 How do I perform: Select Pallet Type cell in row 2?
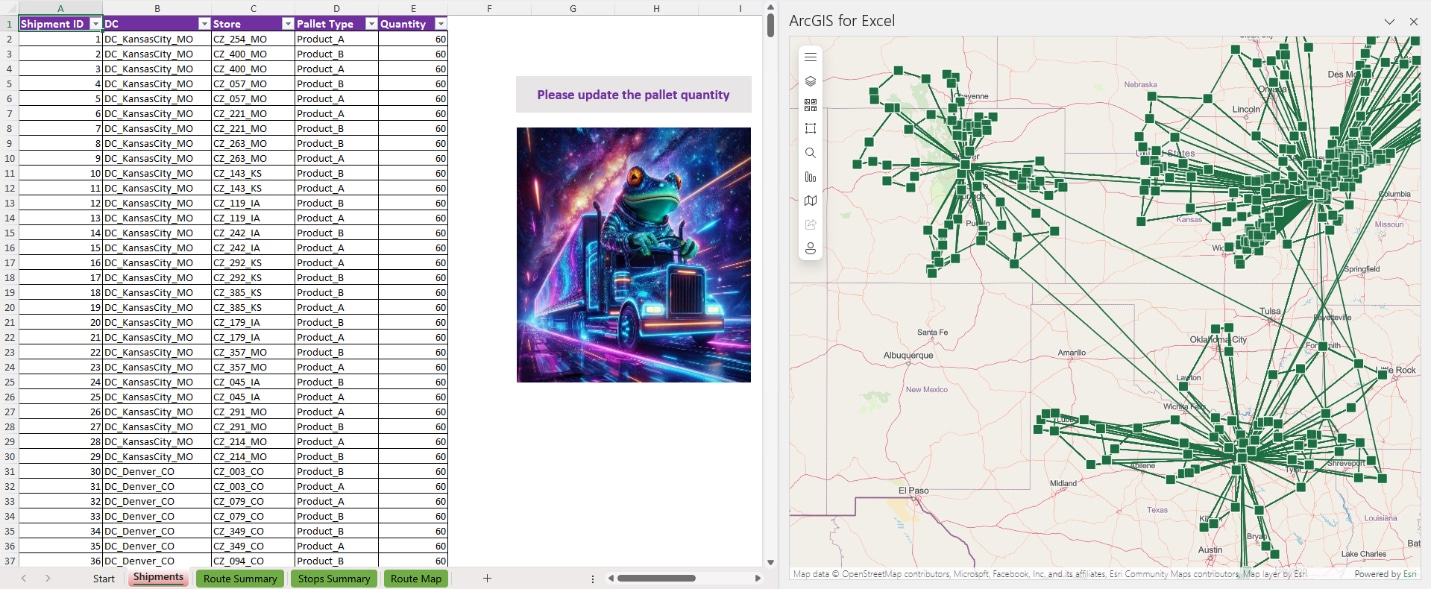[337, 39]
